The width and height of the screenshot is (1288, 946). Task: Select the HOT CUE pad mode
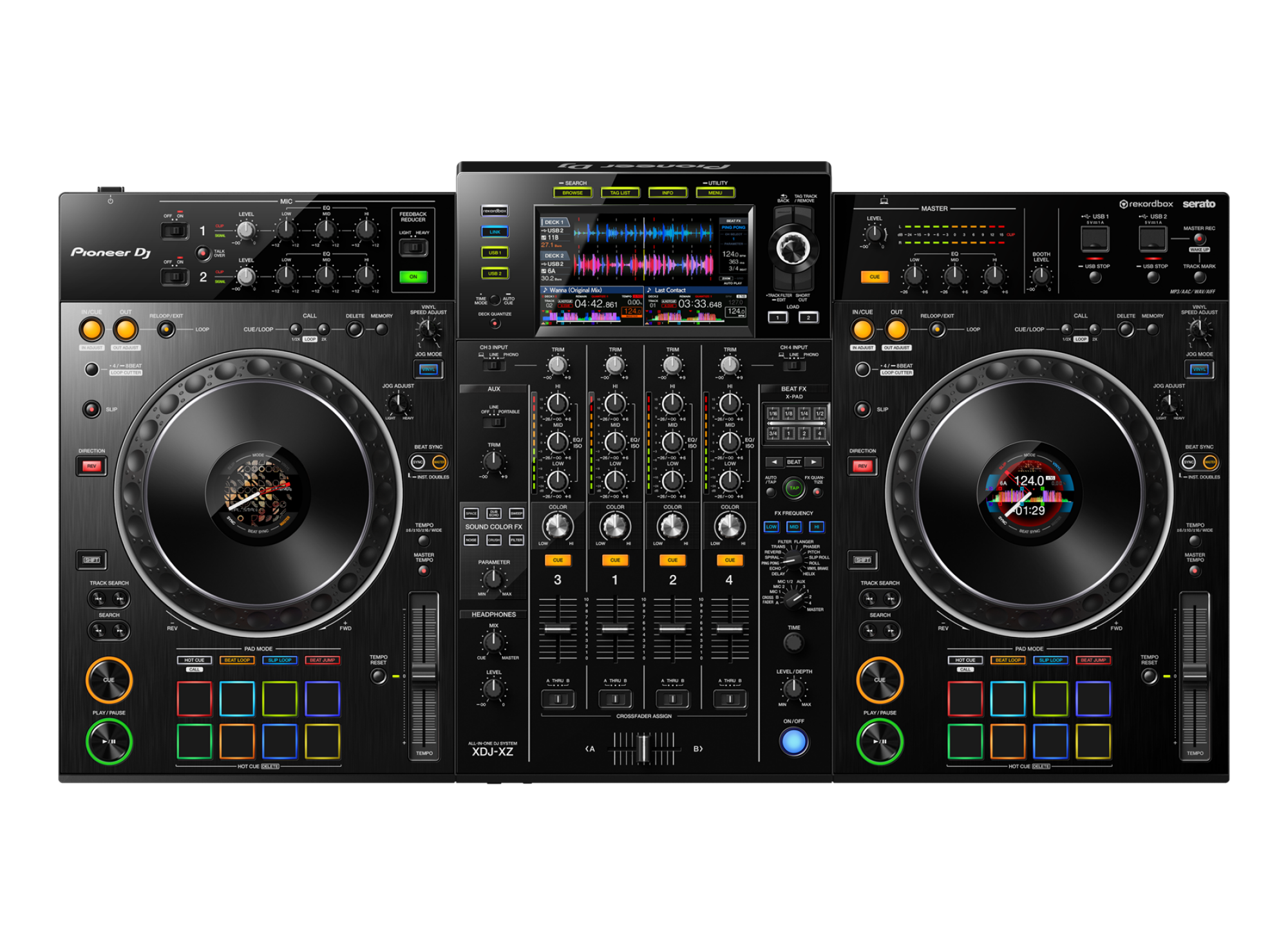point(193,660)
